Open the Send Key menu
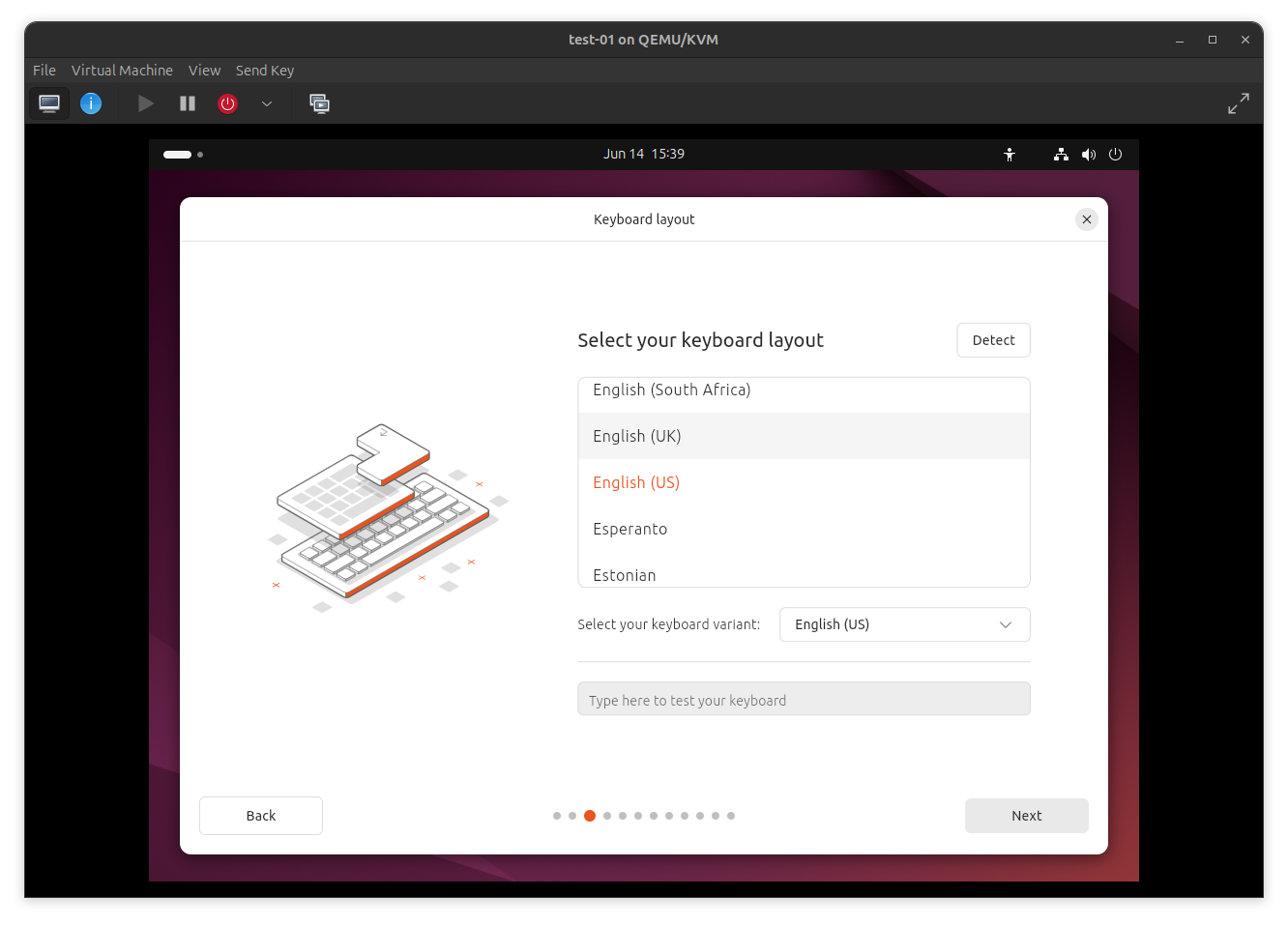1288x925 pixels. tap(265, 70)
